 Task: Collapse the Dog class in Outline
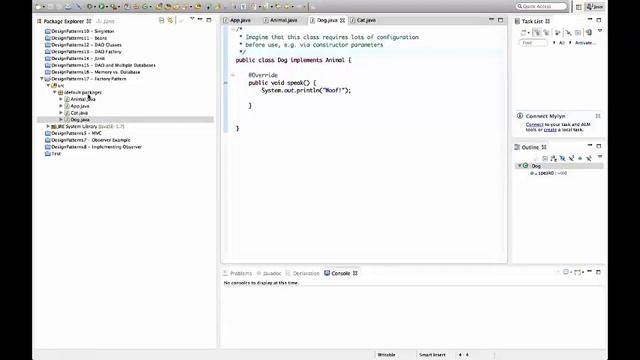519,166
